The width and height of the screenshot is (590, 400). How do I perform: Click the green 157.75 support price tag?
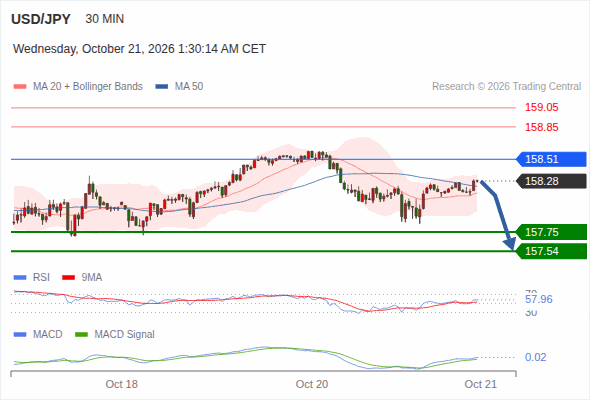551,232
